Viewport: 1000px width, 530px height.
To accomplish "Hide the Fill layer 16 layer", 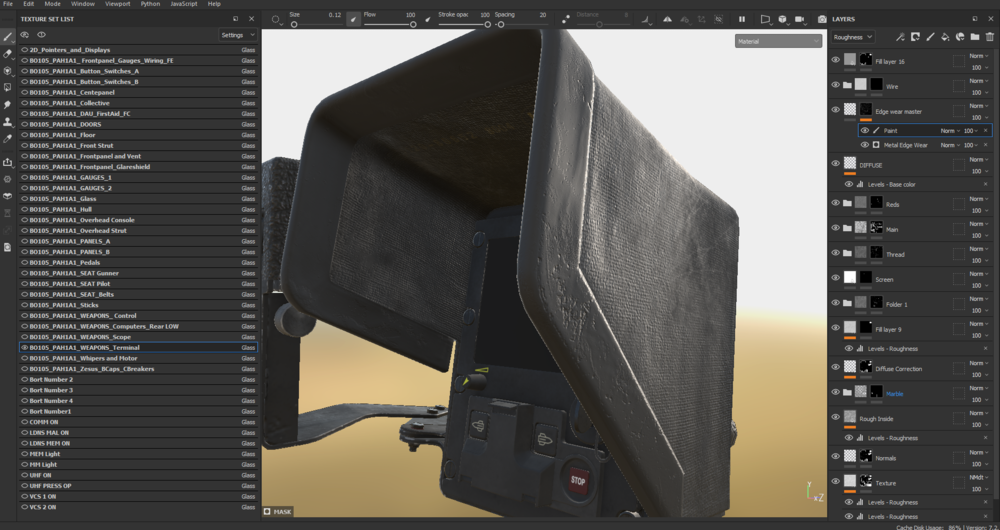I will [835, 59].
